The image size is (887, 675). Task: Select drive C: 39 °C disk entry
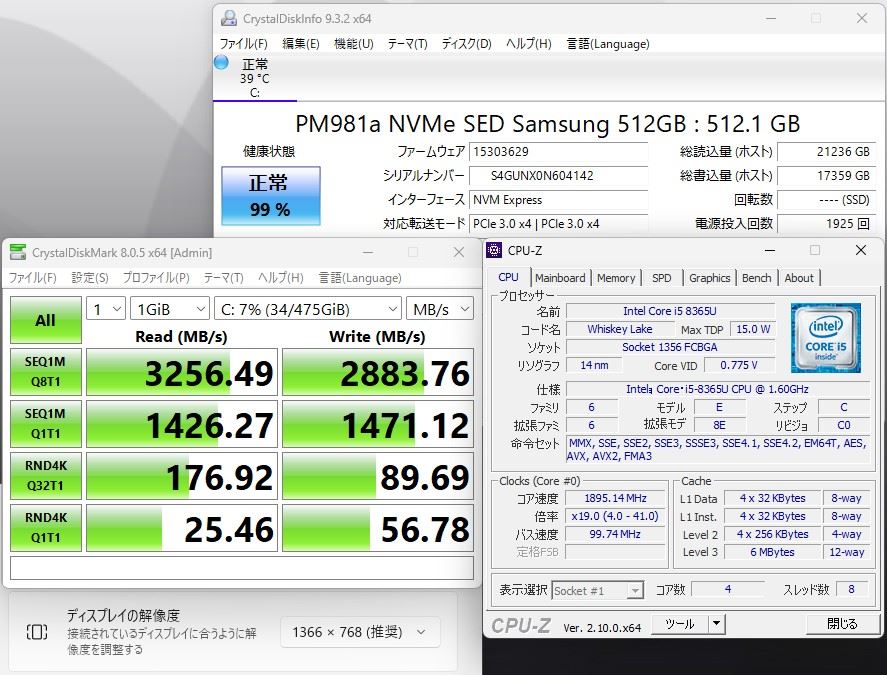coord(255,78)
